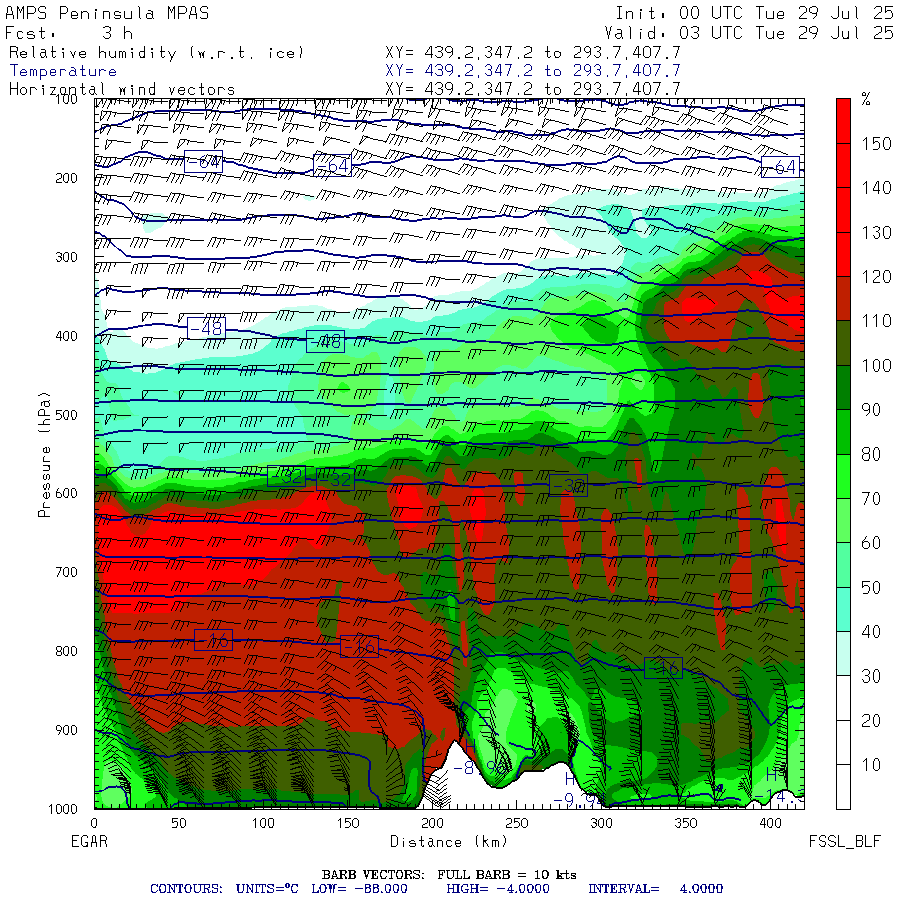This screenshot has width=900, height=900.
Task: Click the pressure axis tick label '500'
Action: (x=66, y=414)
